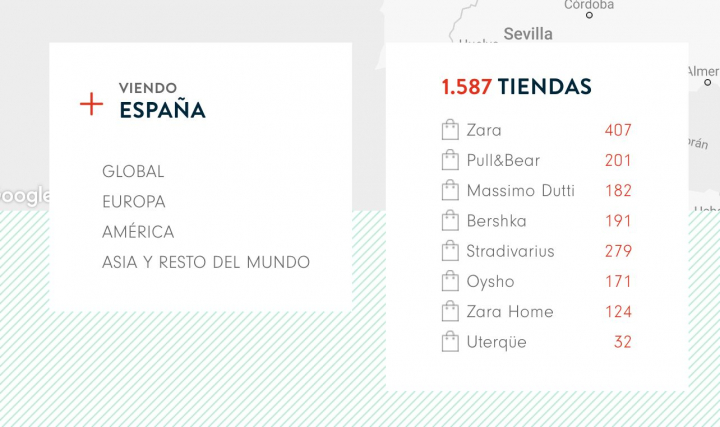
Task: Switch the view to Europa
Action: pos(134,202)
